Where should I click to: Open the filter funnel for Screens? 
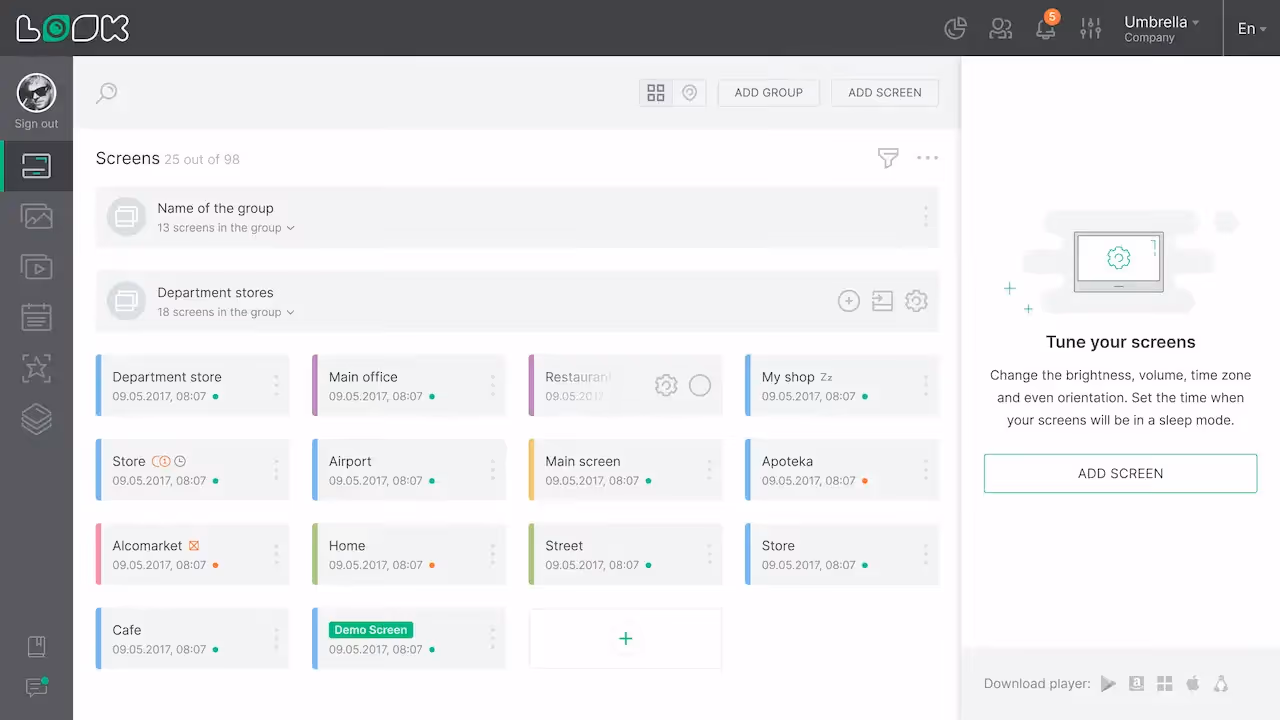(x=888, y=158)
